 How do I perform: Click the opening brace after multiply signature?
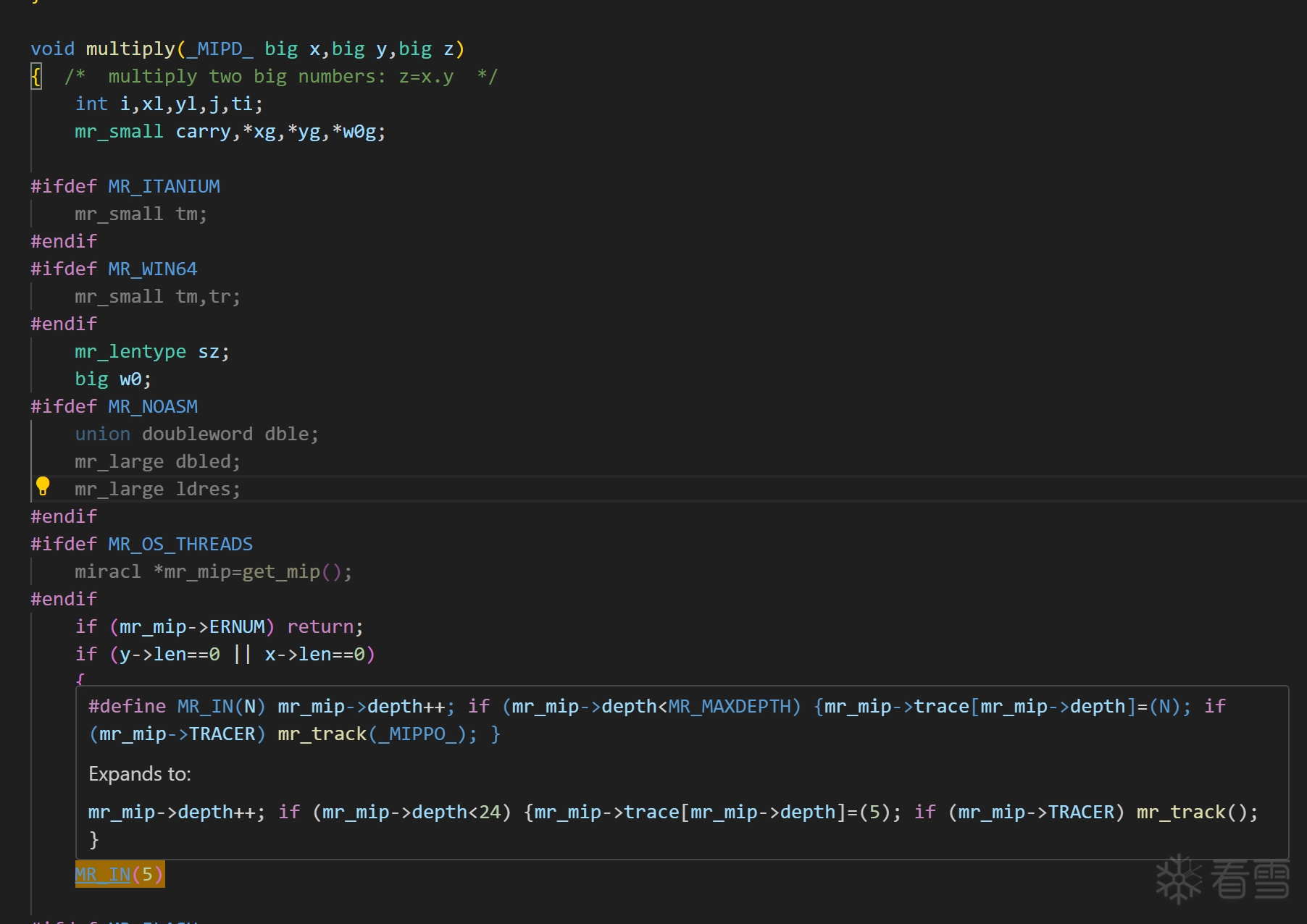pyautogui.click(x=36, y=76)
